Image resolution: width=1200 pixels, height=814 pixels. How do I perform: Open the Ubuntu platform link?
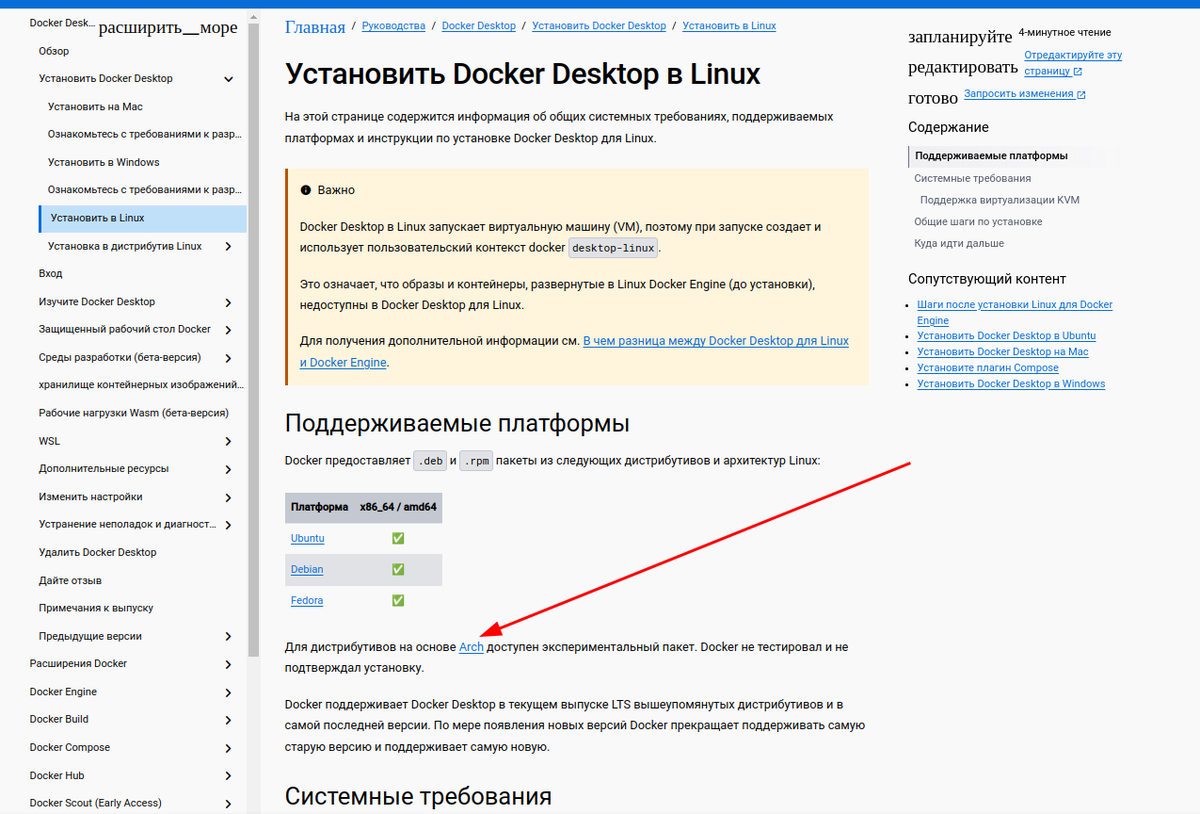click(307, 538)
